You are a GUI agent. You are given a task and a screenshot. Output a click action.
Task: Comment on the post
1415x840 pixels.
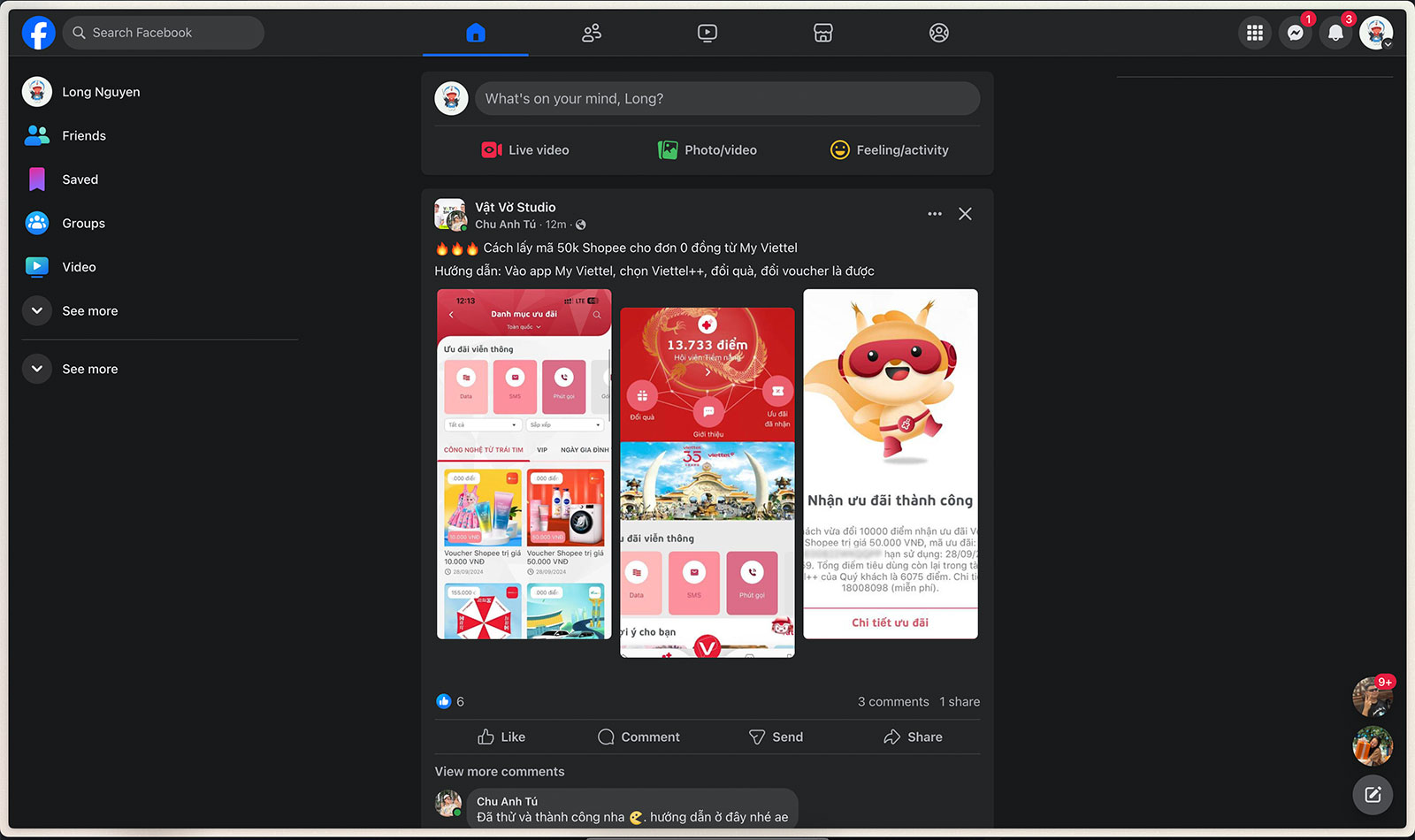point(639,737)
